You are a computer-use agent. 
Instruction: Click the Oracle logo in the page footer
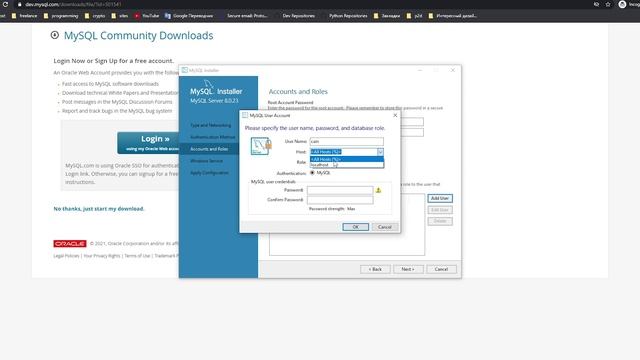[70, 244]
